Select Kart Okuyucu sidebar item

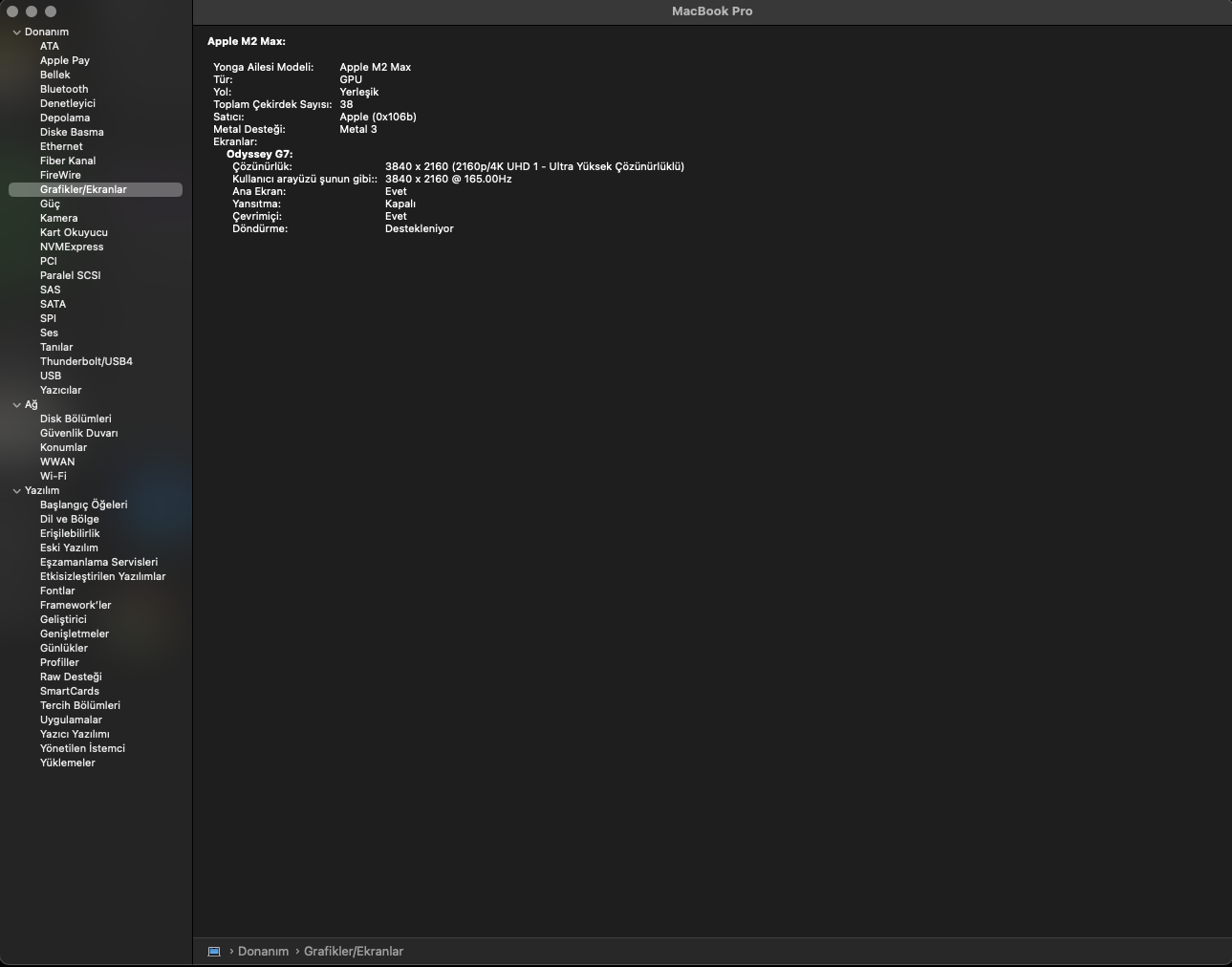point(74,232)
